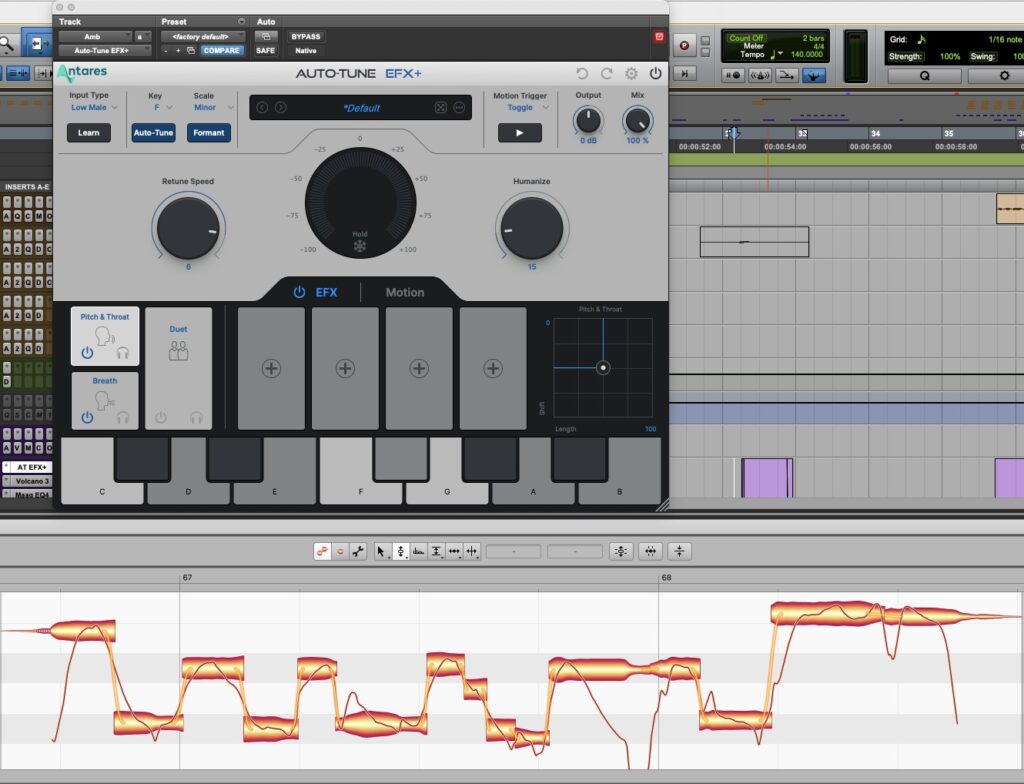Undo the last Auto-Tune change
This screenshot has height=784, width=1024.
pos(582,74)
